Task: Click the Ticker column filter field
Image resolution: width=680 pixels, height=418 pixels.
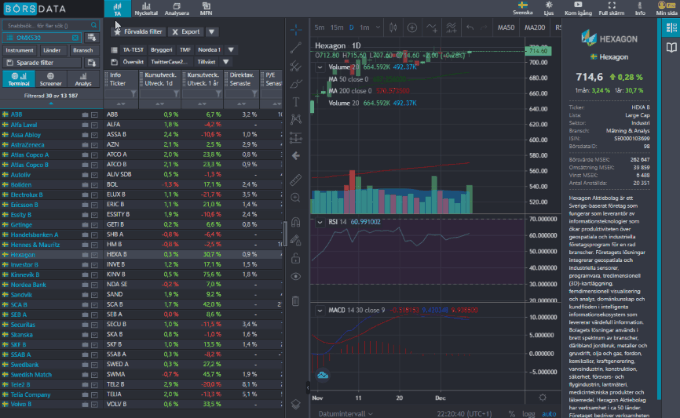Action: 121,93
